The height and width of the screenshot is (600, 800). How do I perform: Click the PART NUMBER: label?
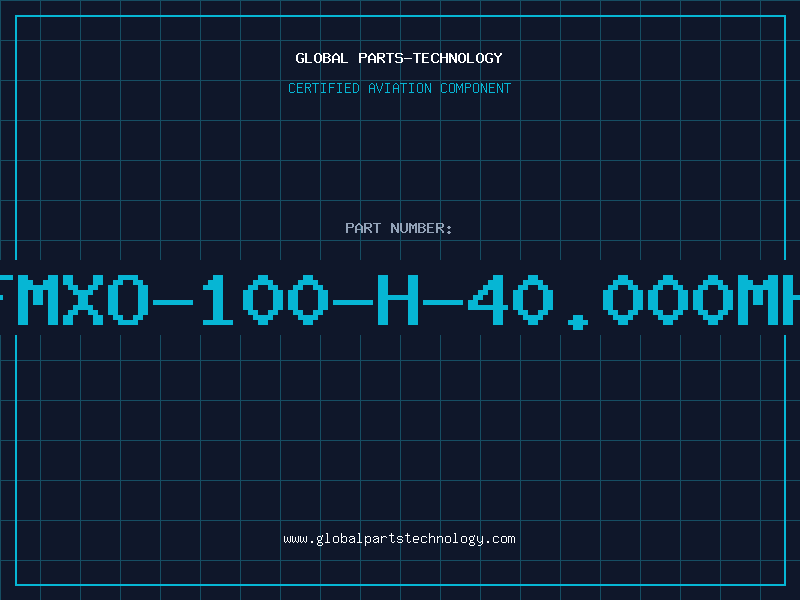pos(398,228)
